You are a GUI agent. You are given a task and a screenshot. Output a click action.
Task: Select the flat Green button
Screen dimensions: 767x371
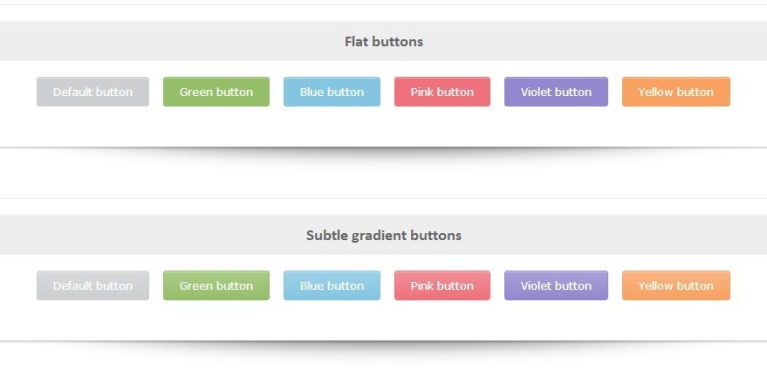coord(216,92)
